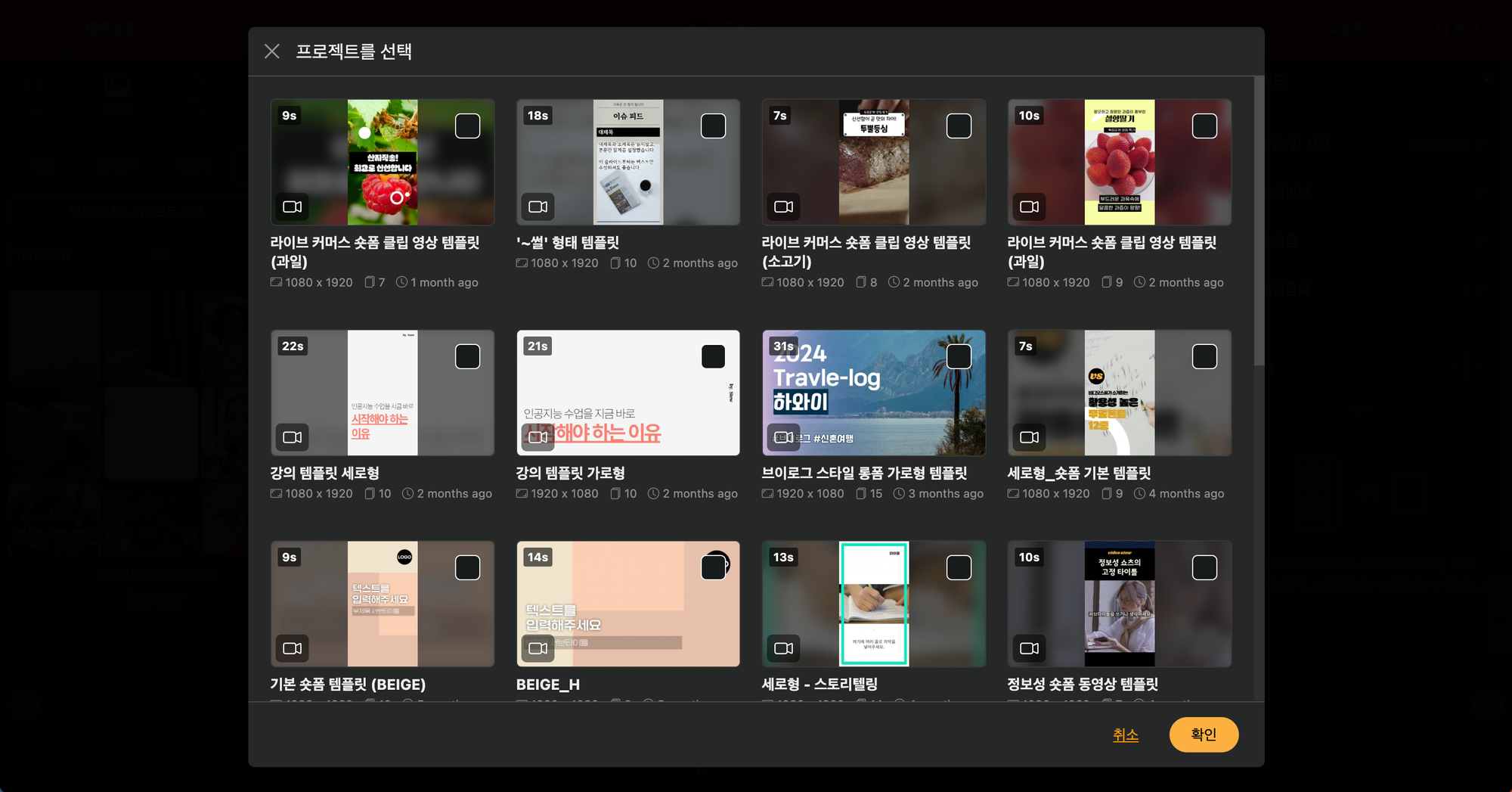Screen dimensions: 1512x792
Task: Click video icon on 강의 템플릿 세로형
Action: (293, 437)
